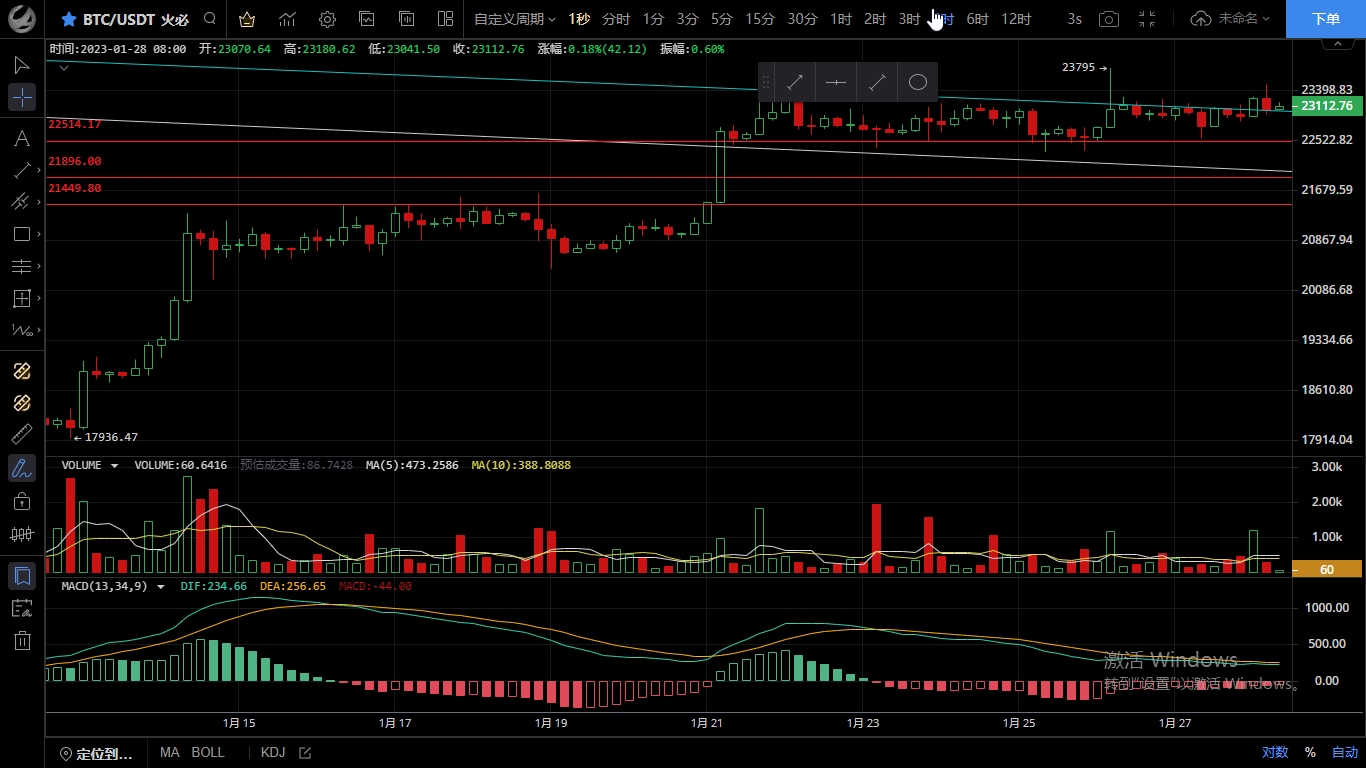Click the 23112.76 current price label
1366x768 pixels.
tap(1326, 106)
